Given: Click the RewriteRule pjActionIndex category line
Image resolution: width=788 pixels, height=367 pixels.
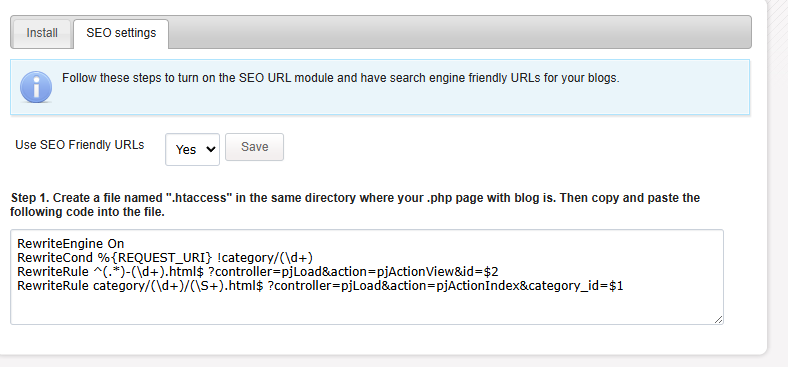Looking at the screenshot, I should pyautogui.click(x=320, y=286).
